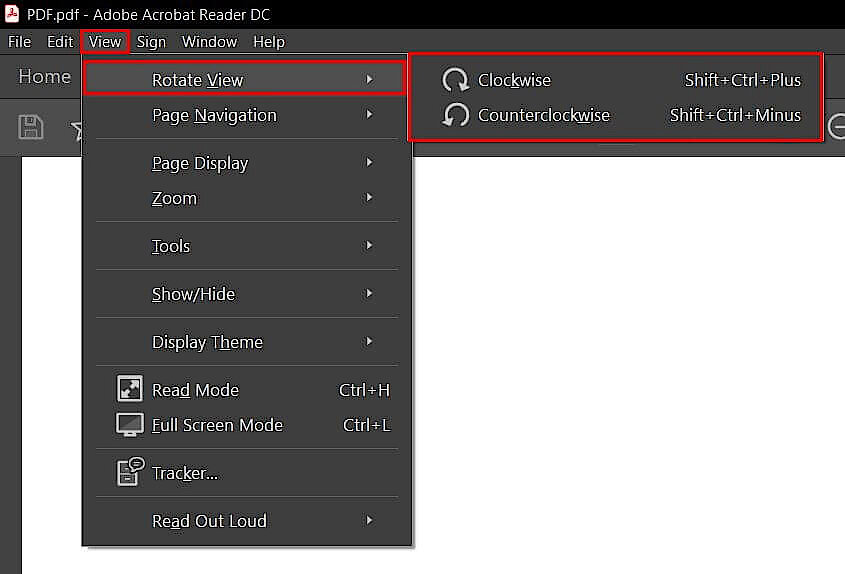Click the Save floppy disk toolbar icon
This screenshot has width=845, height=574.
pos(31,127)
